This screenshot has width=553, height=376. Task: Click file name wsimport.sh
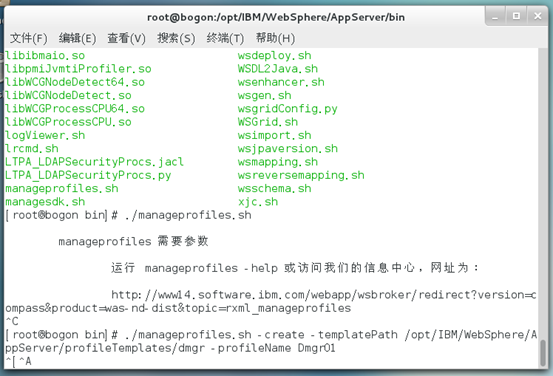(x=274, y=135)
